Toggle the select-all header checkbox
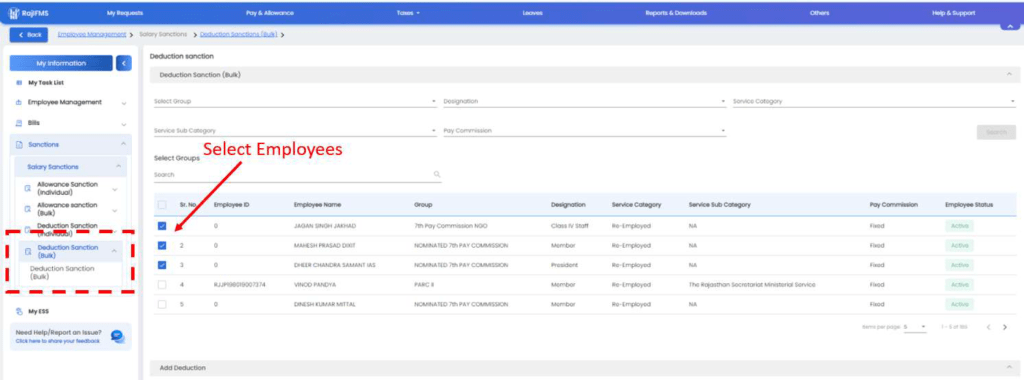Screen dimensions: 1024x380 pos(162,205)
